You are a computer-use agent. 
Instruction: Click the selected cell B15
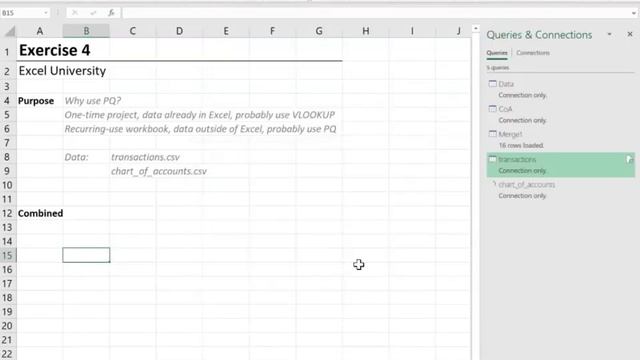(86, 255)
